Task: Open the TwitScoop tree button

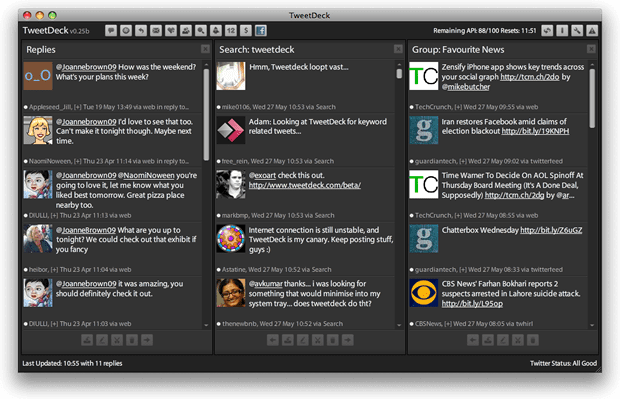Action: 216,30
